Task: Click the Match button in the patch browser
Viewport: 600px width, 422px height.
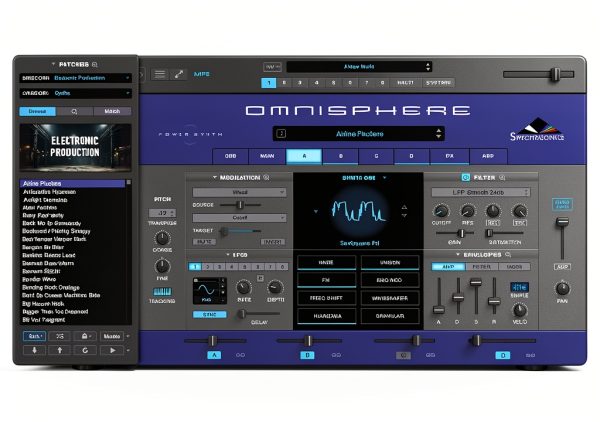Action: tap(112, 111)
